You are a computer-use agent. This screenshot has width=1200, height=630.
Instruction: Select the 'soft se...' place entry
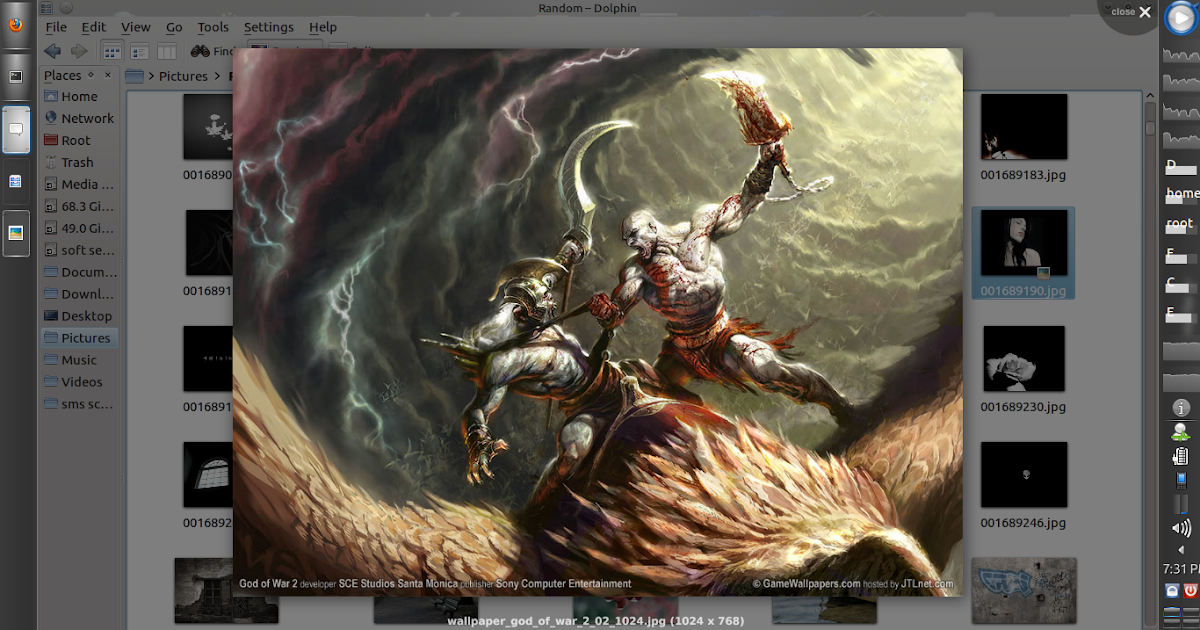pyautogui.click(x=79, y=250)
